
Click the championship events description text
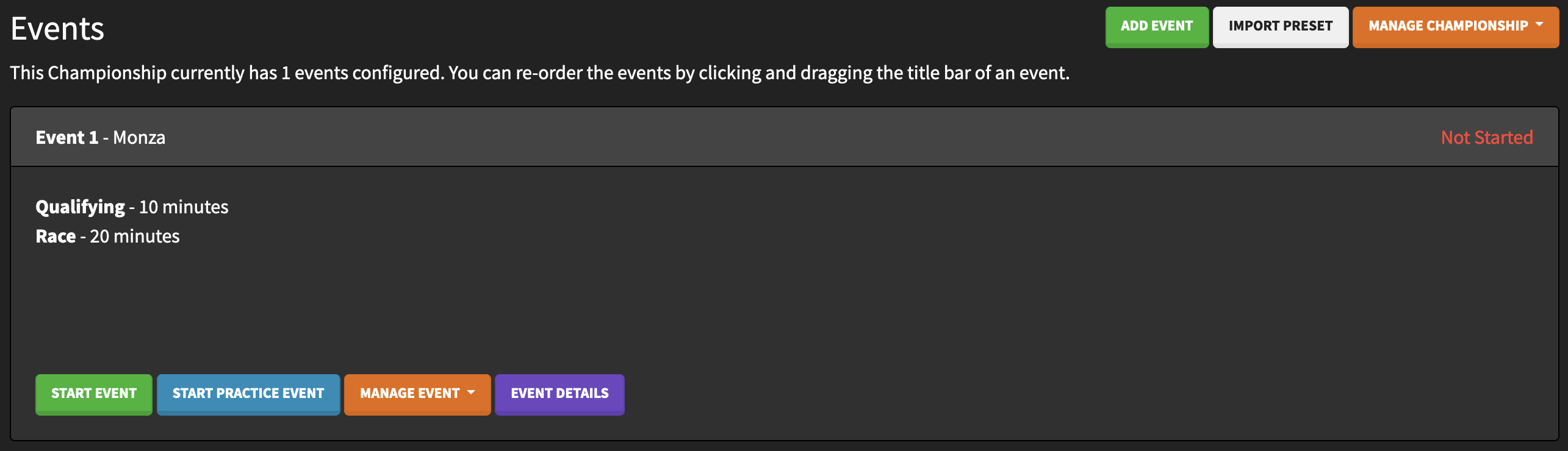point(539,73)
